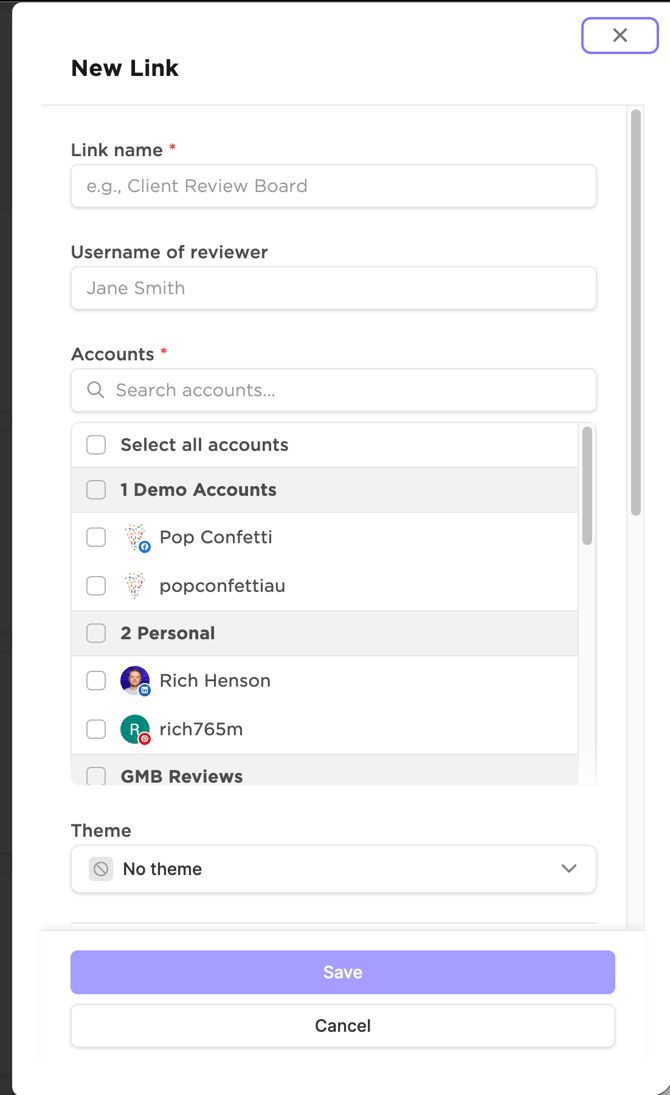This screenshot has width=670, height=1095.
Task: Check the Select all accounts checkbox
Action: coord(96,445)
